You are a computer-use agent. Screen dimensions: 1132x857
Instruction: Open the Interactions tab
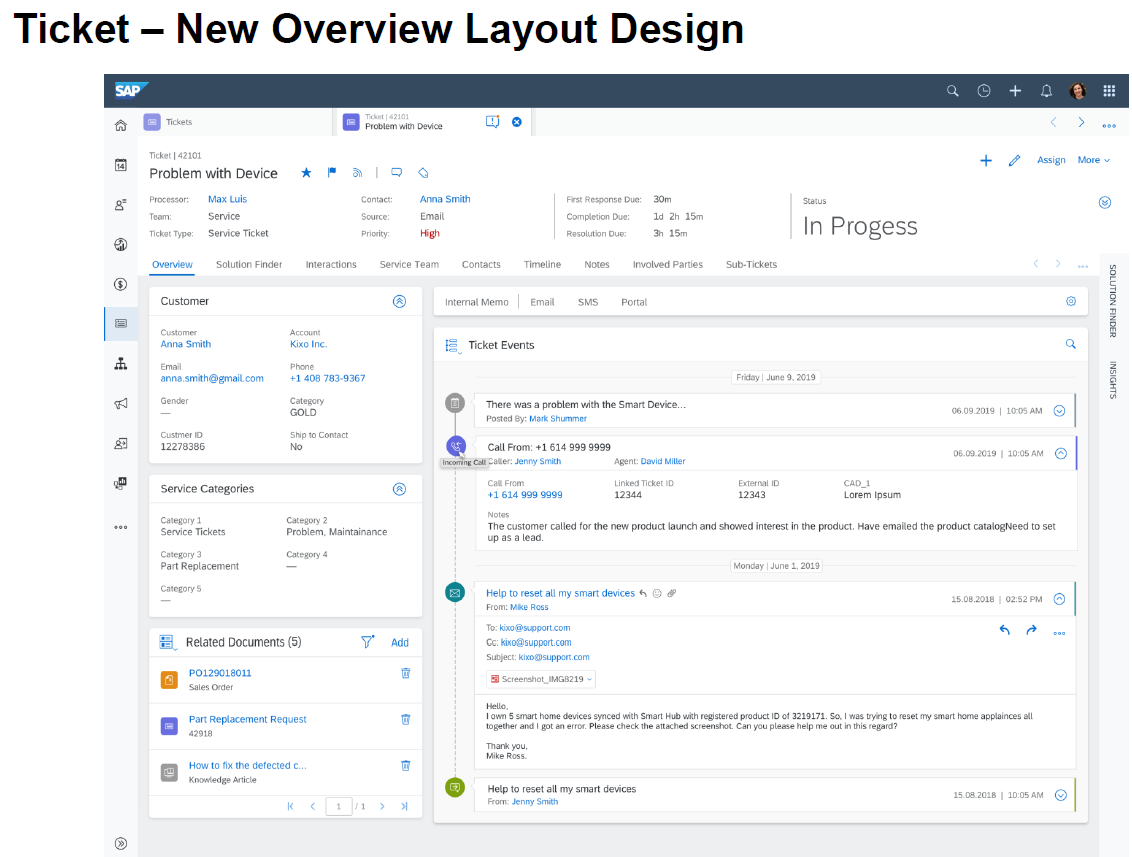pos(331,264)
